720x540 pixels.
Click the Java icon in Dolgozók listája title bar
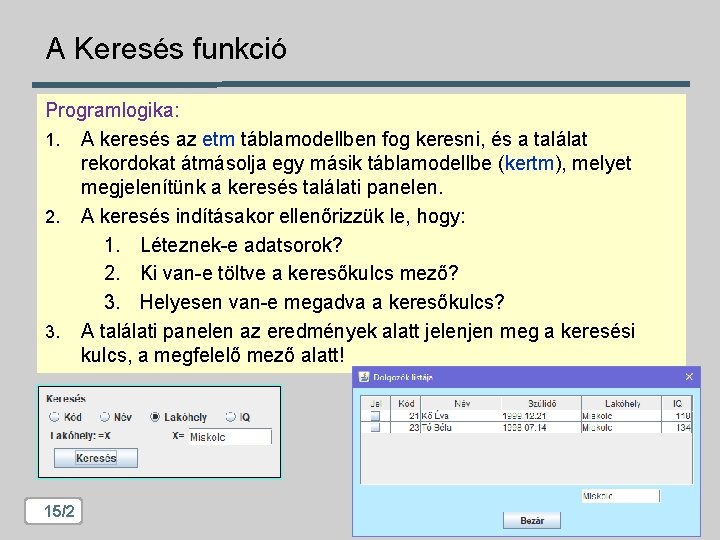[364, 377]
